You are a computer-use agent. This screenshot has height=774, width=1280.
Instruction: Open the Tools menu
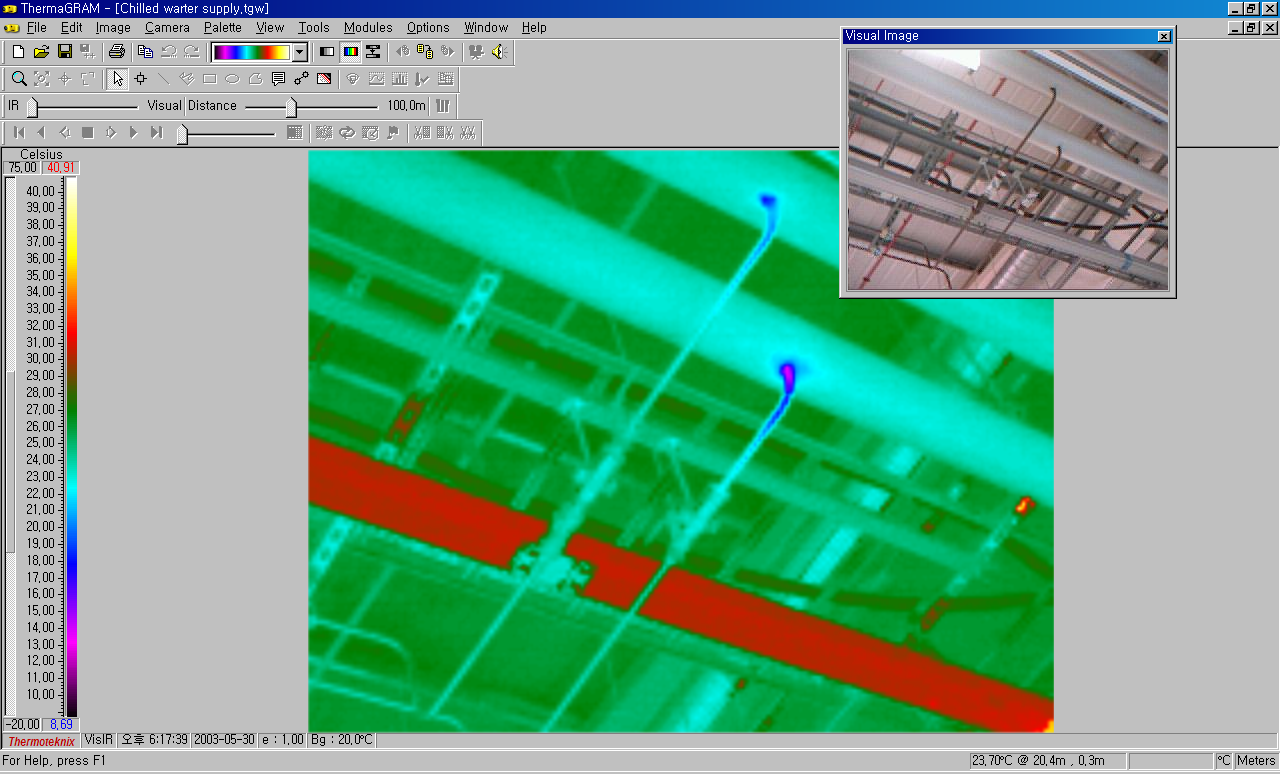(314, 27)
